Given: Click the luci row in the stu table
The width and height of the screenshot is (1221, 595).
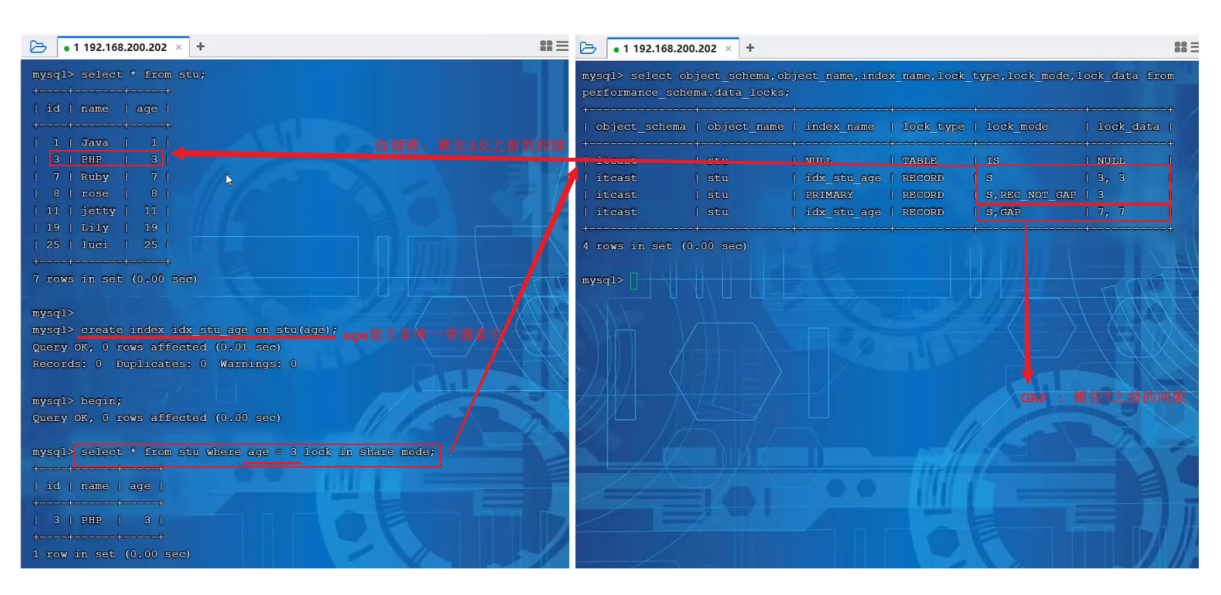Looking at the screenshot, I should [101, 245].
